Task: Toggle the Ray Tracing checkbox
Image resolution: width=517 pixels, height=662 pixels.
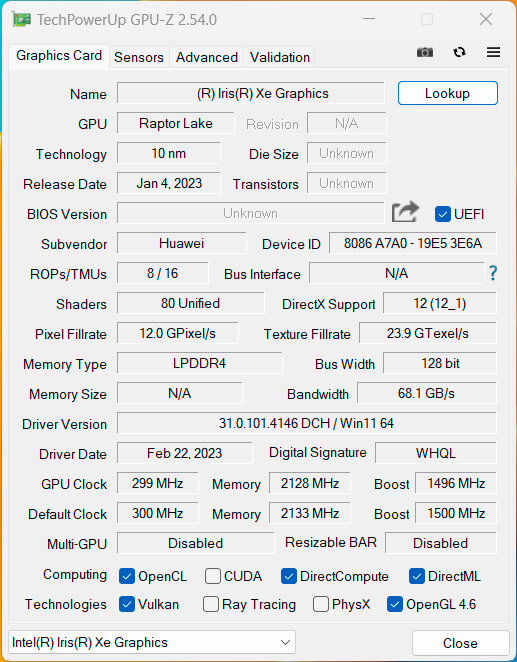Action: pos(211,604)
